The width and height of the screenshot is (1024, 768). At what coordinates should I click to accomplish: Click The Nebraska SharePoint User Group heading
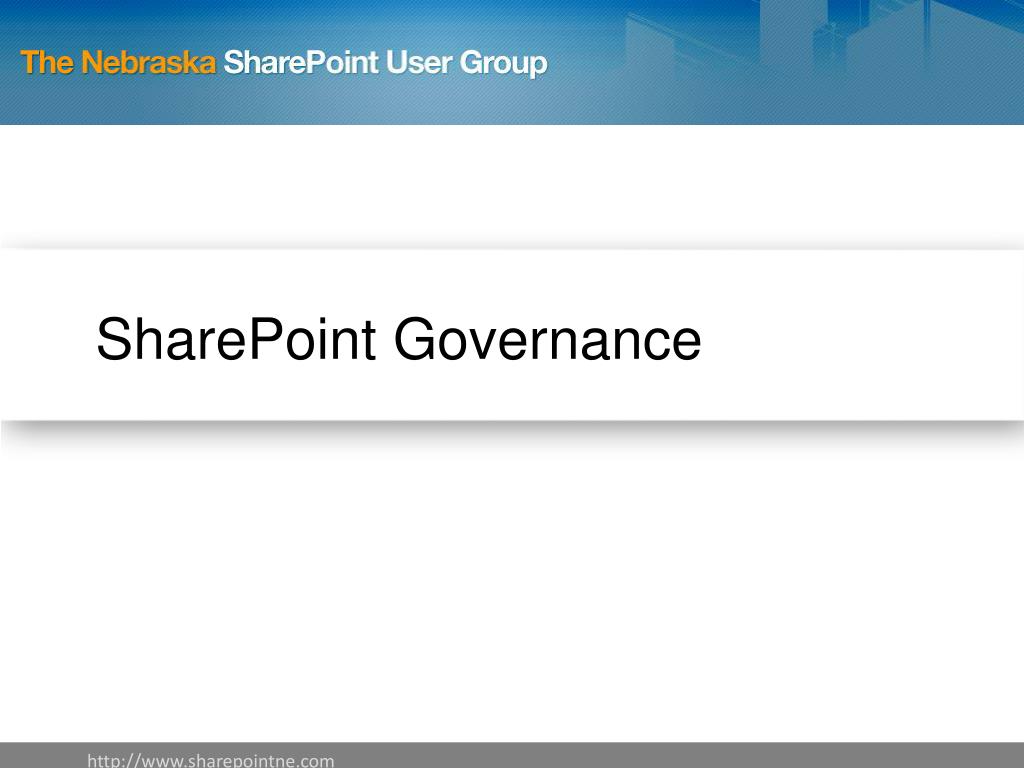(x=284, y=63)
